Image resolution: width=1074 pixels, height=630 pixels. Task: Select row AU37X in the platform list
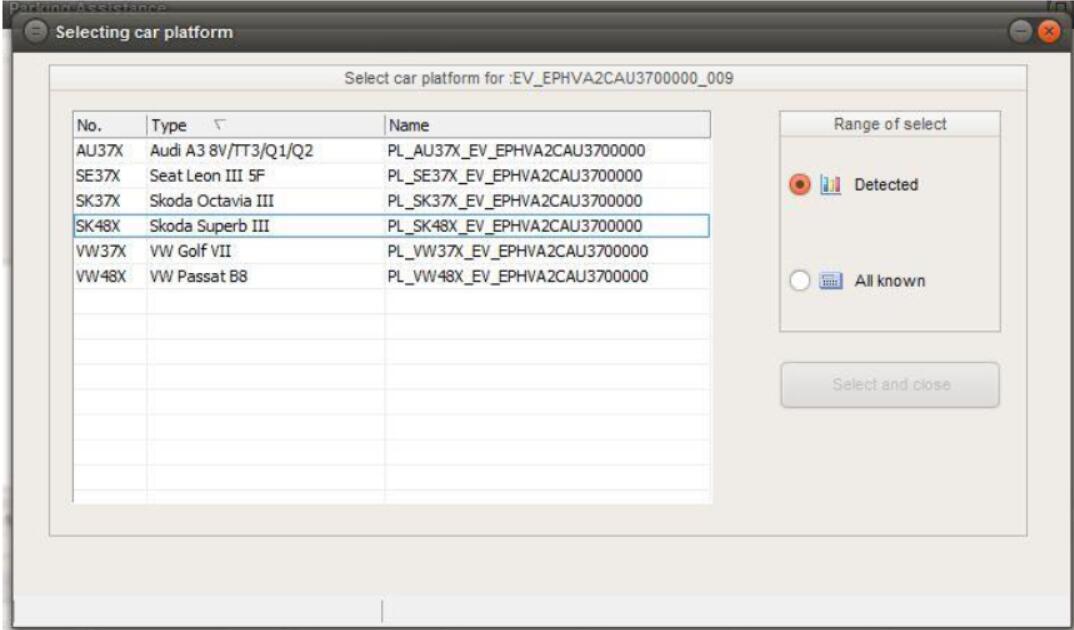coord(391,151)
